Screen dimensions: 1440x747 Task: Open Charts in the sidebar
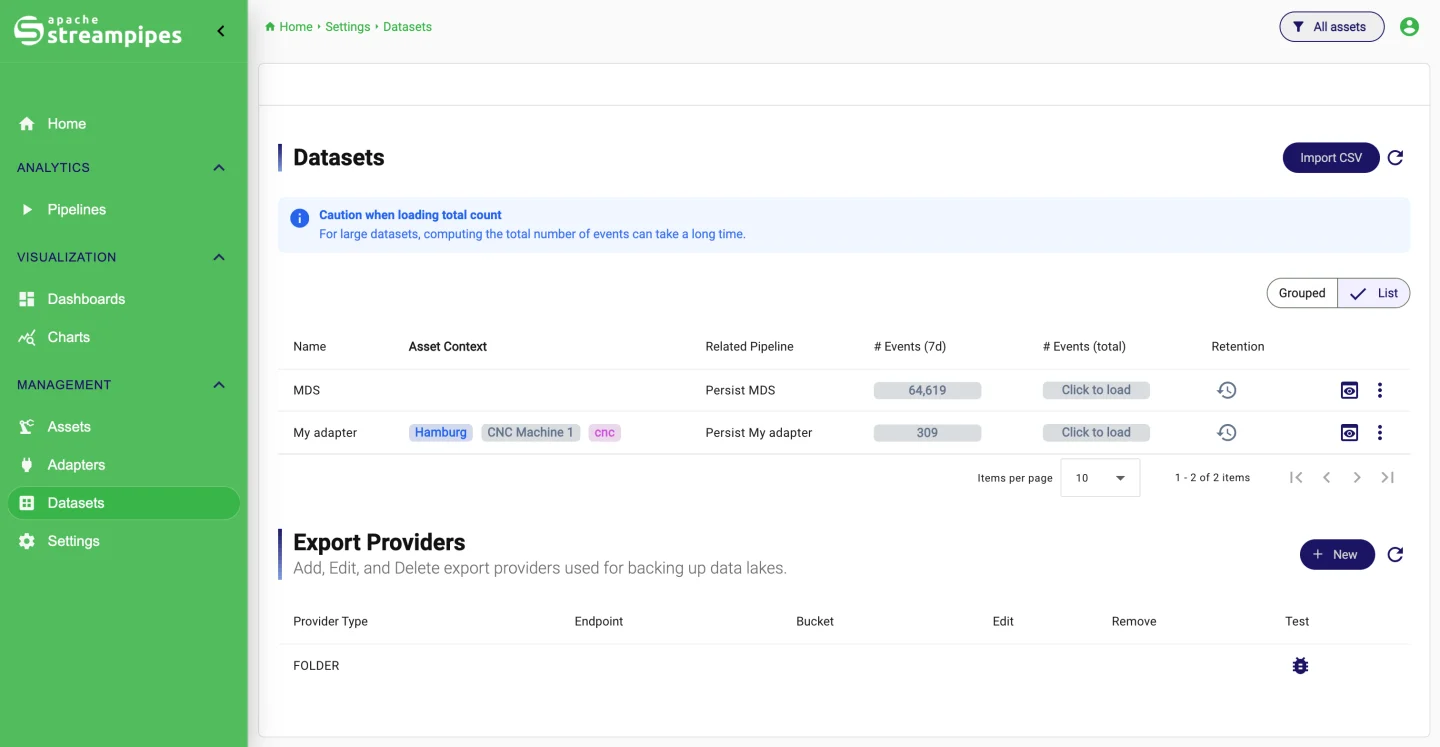pos(124,337)
